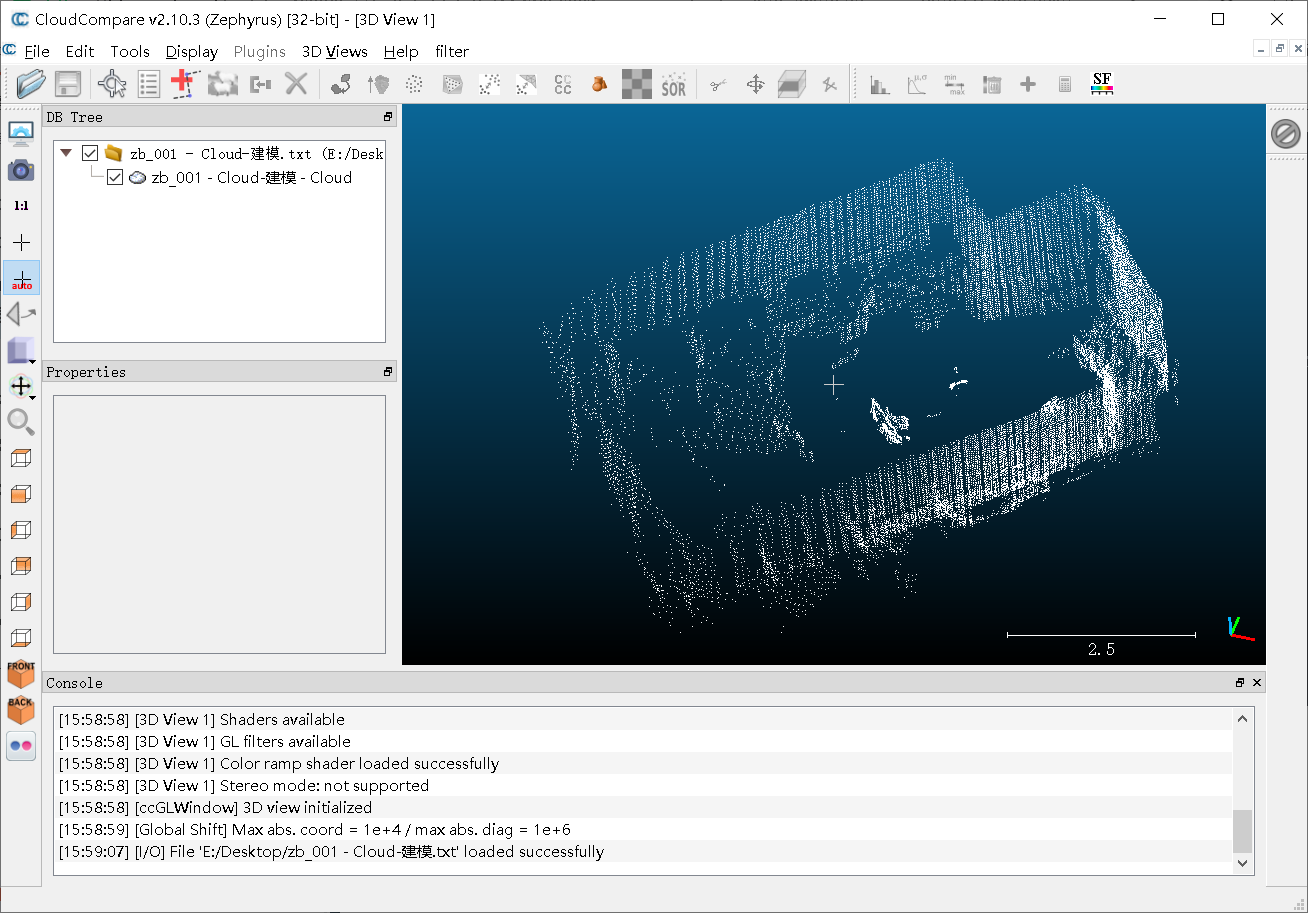Screen dimensions: 1308x913
Task: Click the Subsample point cloud icon
Action: click(x=415, y=85)
